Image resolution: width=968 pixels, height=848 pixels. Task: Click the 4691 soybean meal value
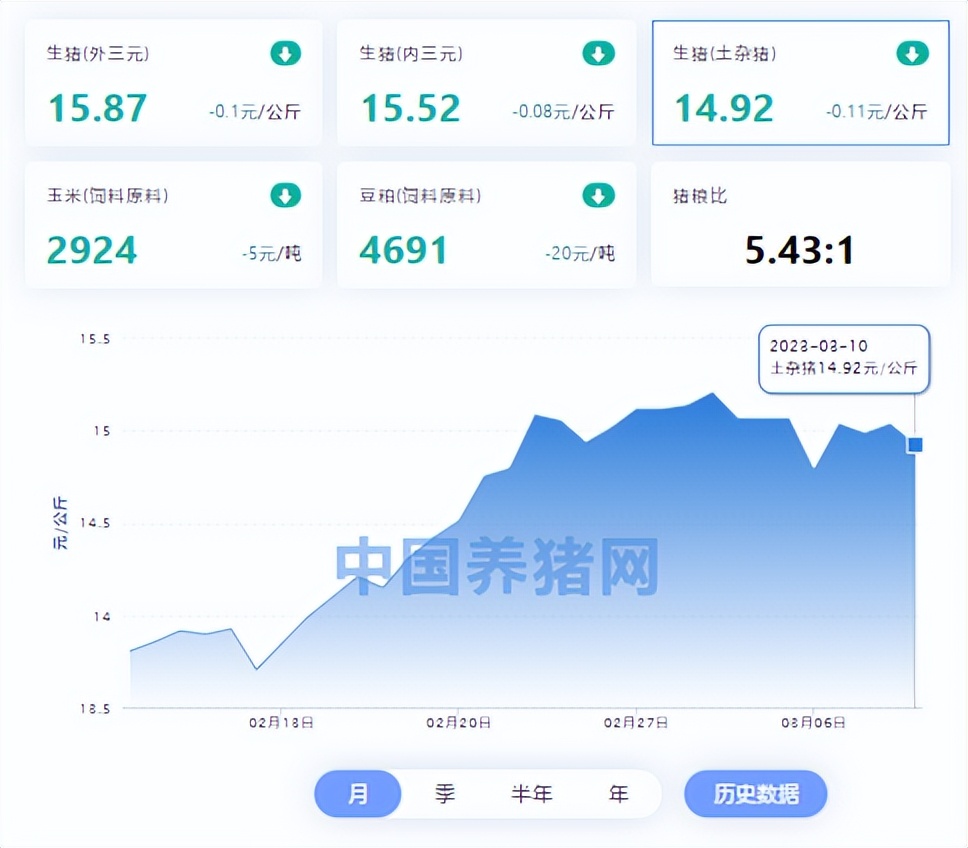click(x=404, y=250)
